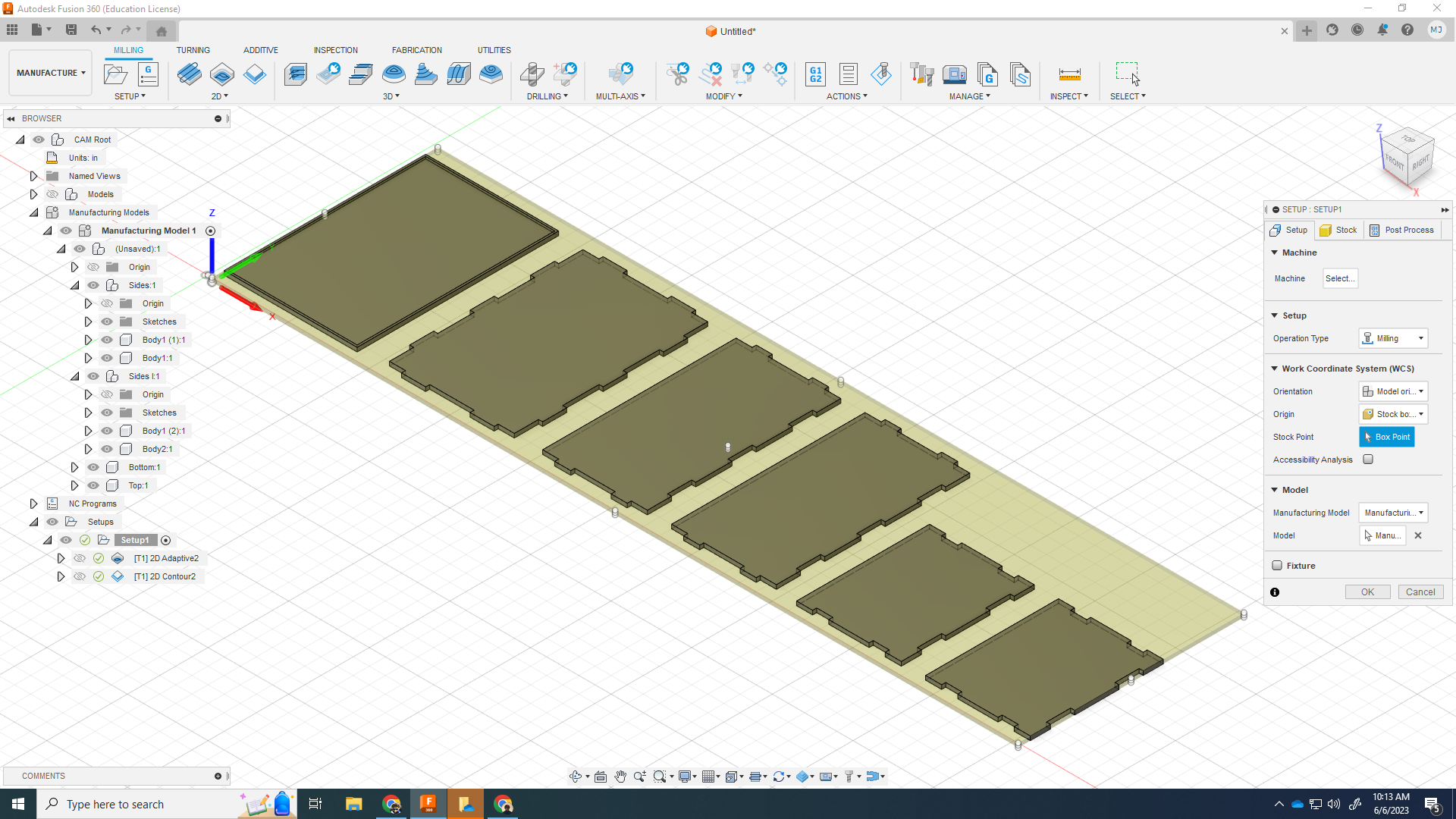Viewport: 1456px width, 819px height.
Task: Click the machine Select... button
Action: coord(1339,278)
